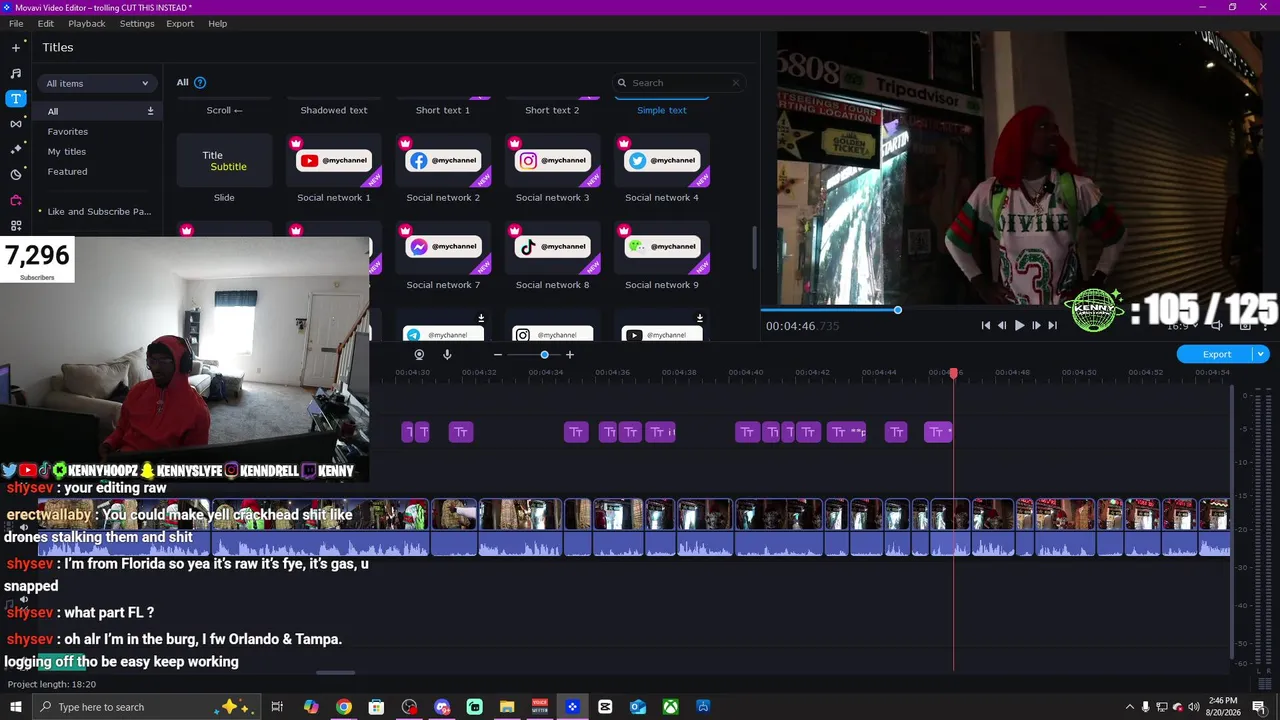Select the Social network 4 Twitter title
1280x720 pixels.
coord(662,160)
